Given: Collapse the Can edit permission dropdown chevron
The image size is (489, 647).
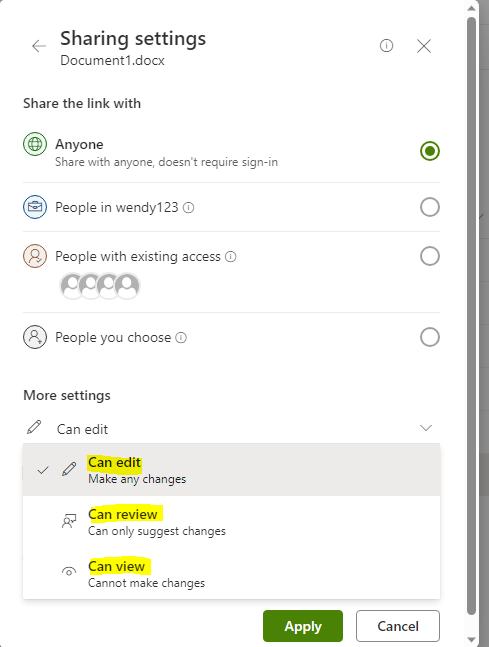Looking at the screenshot, I should click(x=426, y=428).
